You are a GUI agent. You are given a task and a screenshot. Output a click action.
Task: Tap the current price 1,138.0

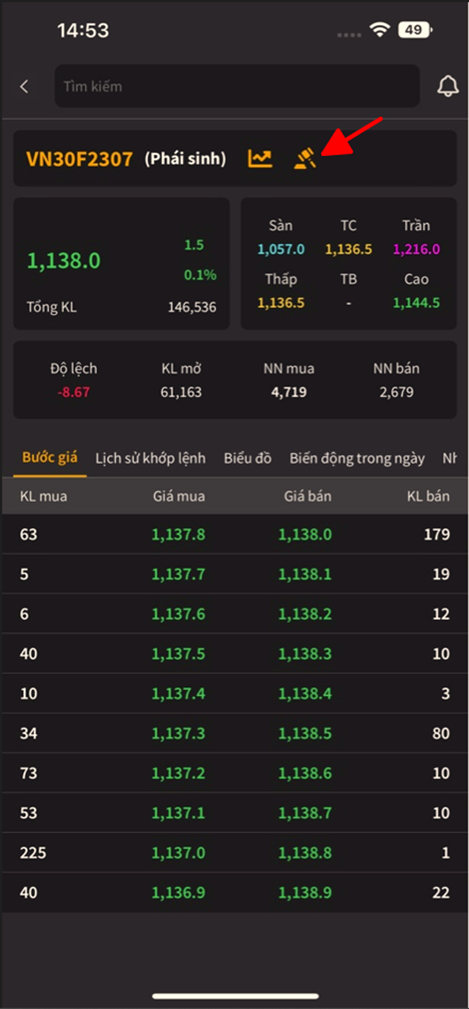[x=63, y=261]
